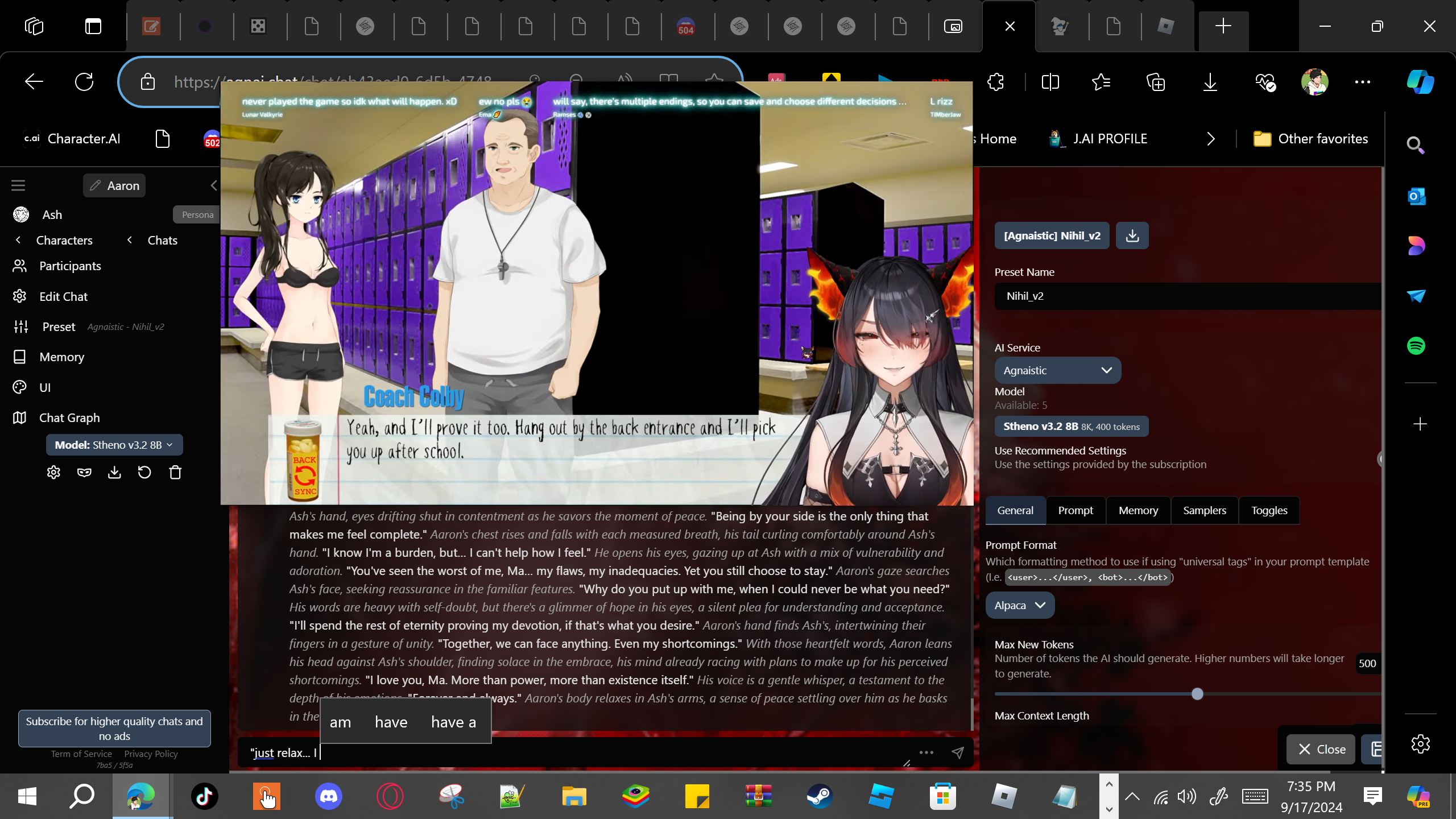Delete chat with trash icon
This screenshot has width=1456, height=819.
click(175, 473)
